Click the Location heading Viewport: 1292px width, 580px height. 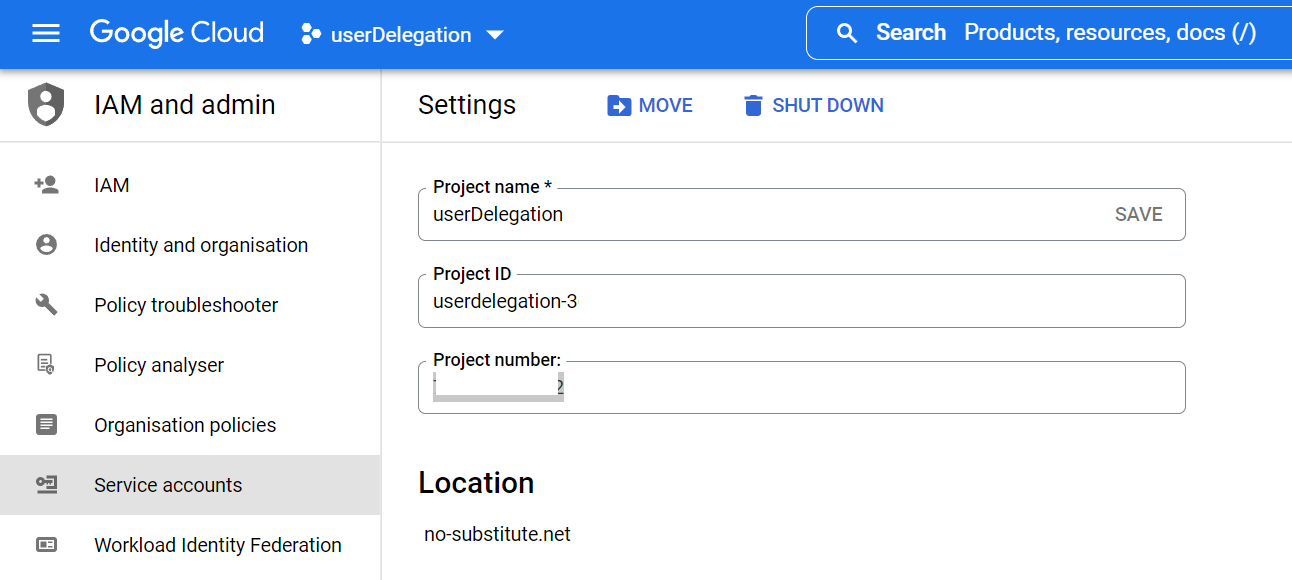pyautogui.click(x=476, y=483)
